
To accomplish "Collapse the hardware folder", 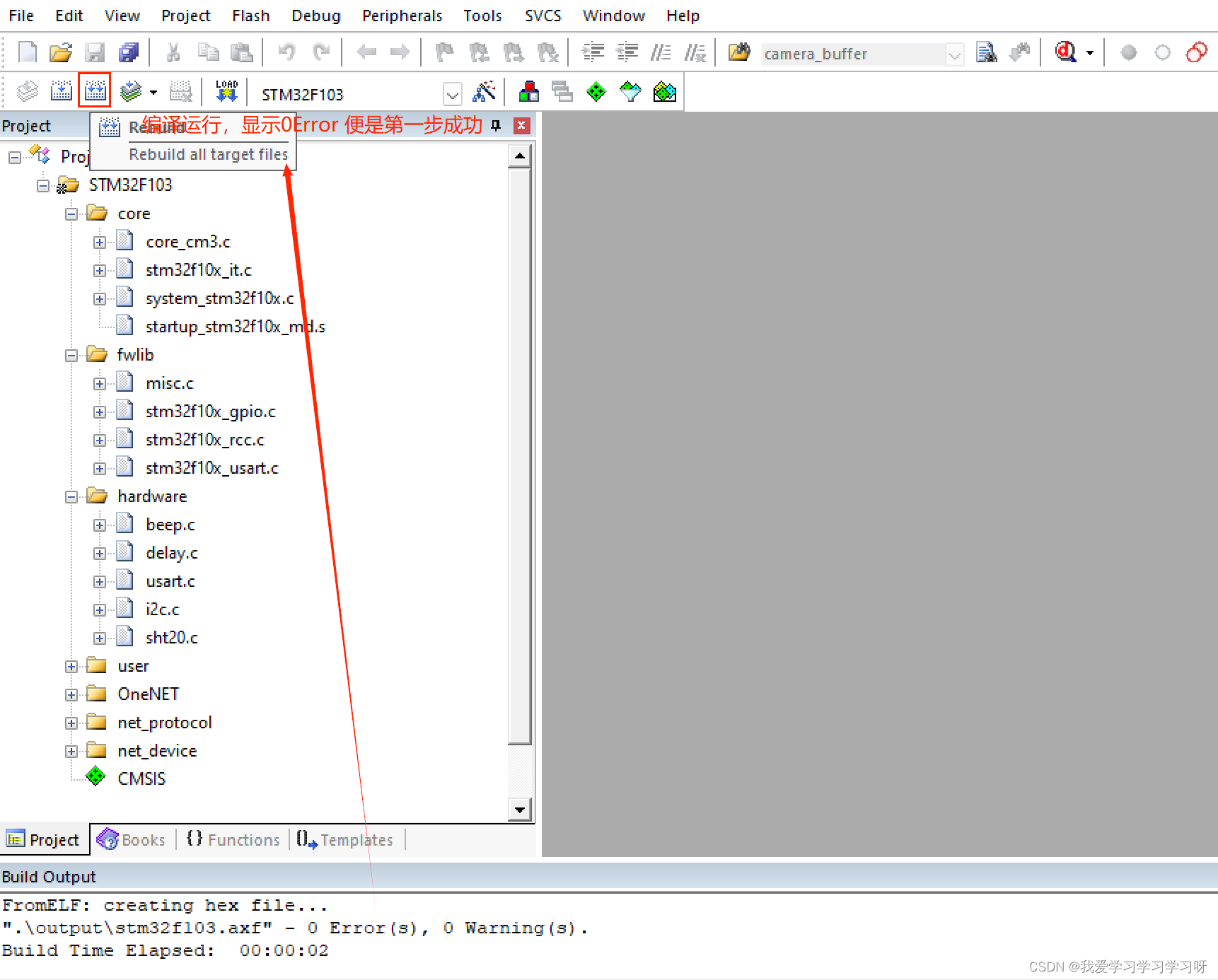I will (71, 497).
